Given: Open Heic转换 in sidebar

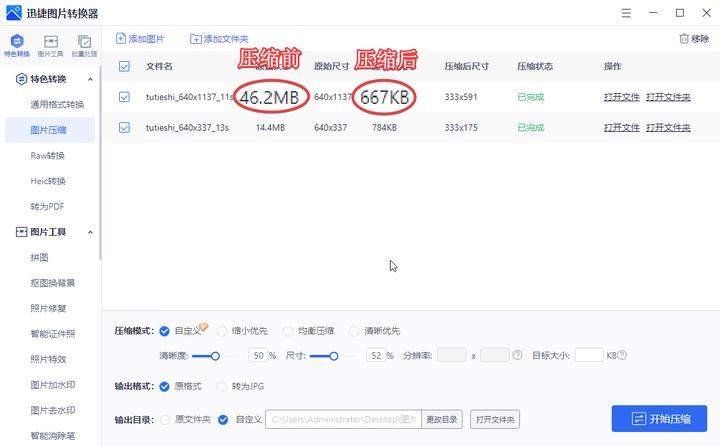Looking at the screenshot, I should (x=48, y=181).
